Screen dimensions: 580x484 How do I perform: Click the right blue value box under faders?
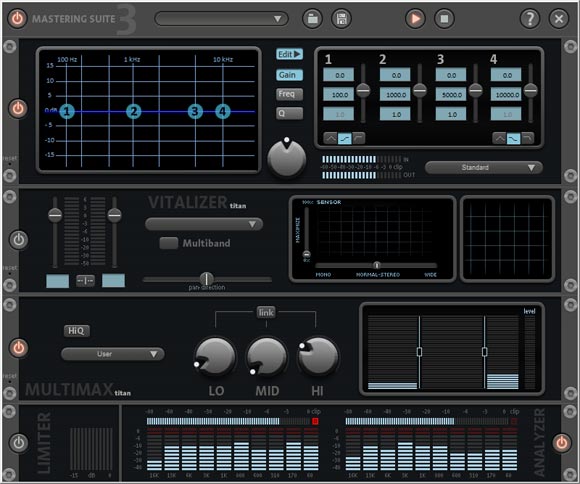tap(113, 281)
